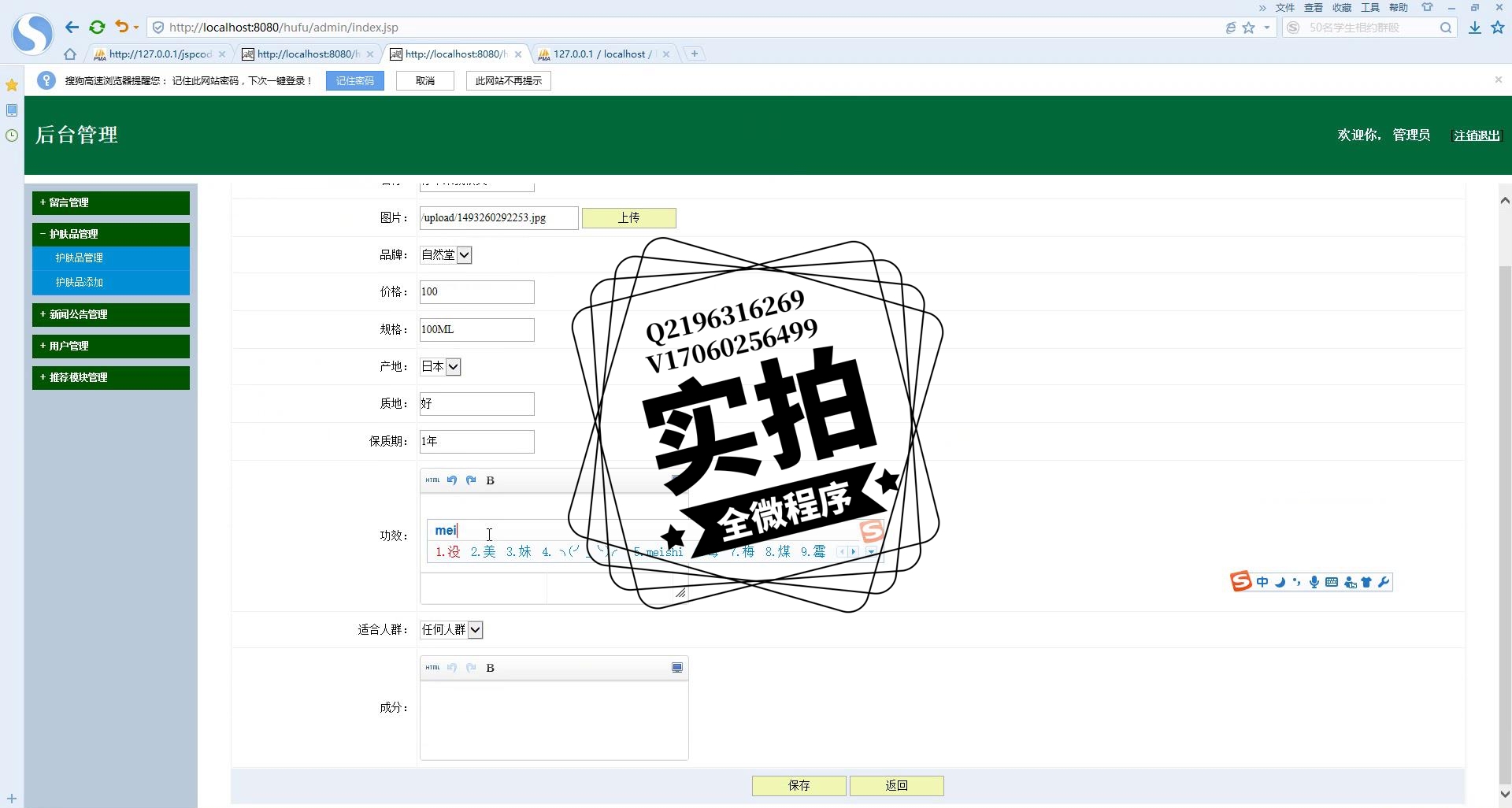Toggle bold in the 功效 editor toolbar
The height and width of the screenshot is (808, 1512).
point(490,480)
